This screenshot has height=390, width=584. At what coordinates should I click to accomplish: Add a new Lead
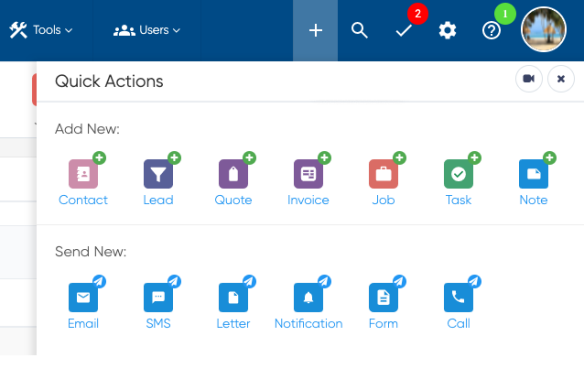(158, 179)
